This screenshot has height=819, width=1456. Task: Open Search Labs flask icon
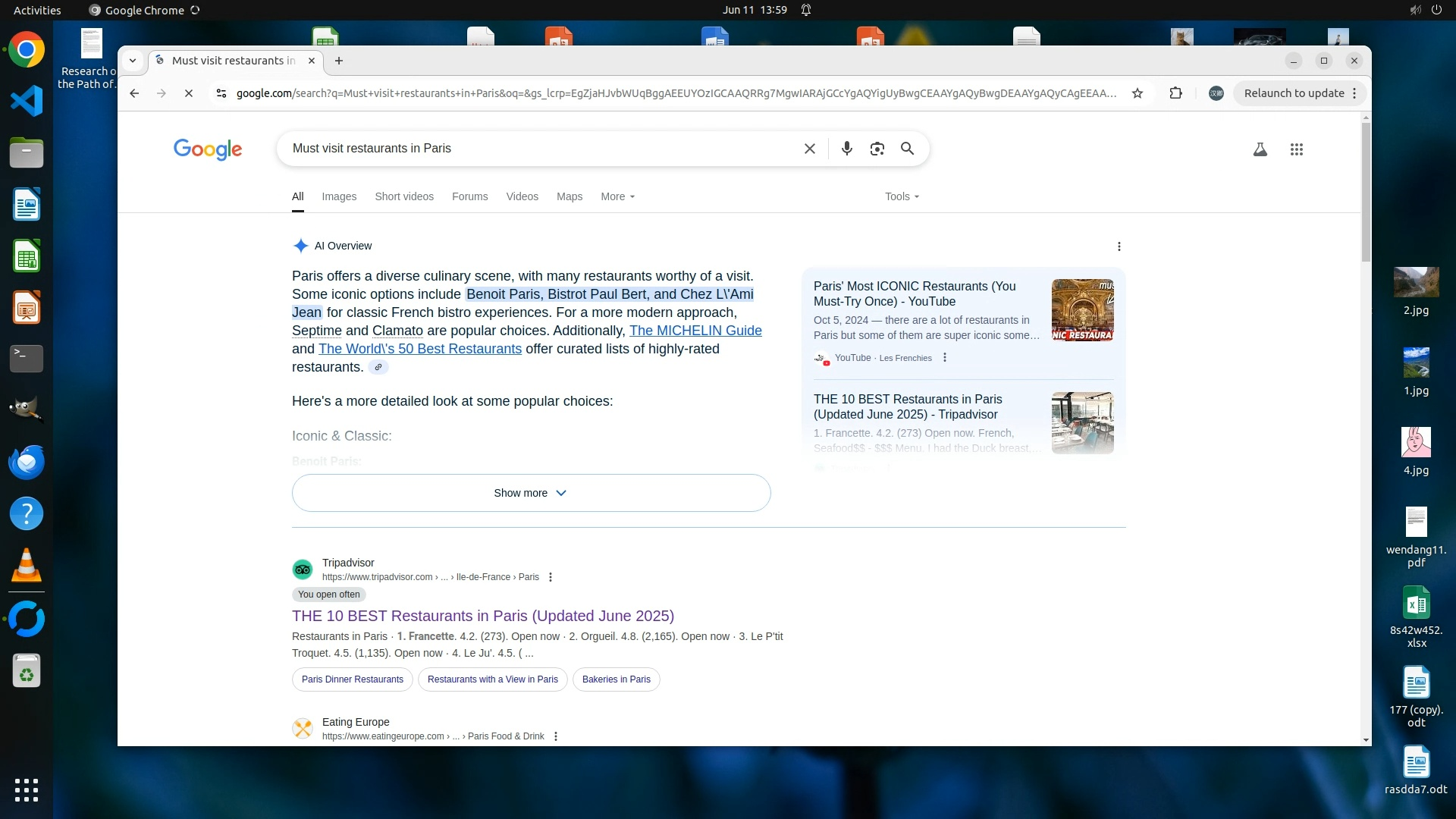point(1260,149)
